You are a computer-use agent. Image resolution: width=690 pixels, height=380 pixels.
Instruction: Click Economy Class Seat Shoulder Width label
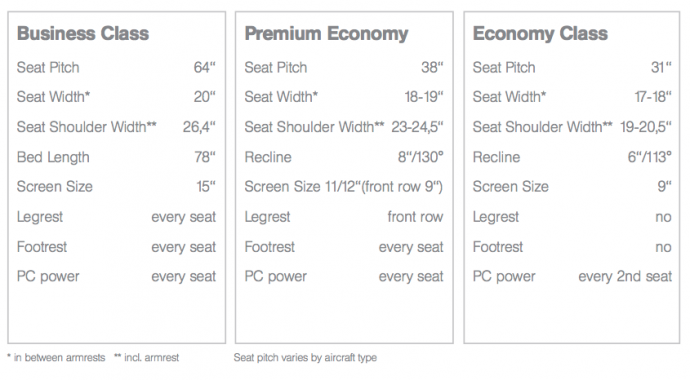click(542, 127)
